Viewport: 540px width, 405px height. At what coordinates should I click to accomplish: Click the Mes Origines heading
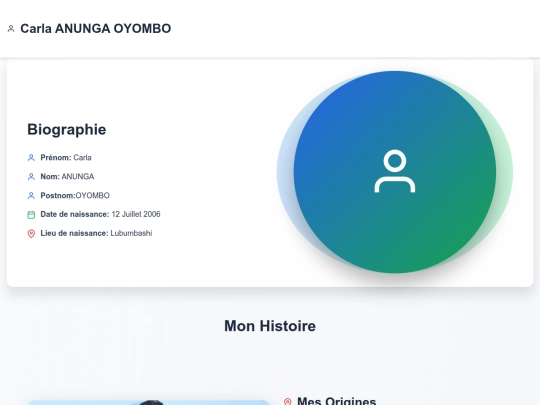[x=336, y=401]
